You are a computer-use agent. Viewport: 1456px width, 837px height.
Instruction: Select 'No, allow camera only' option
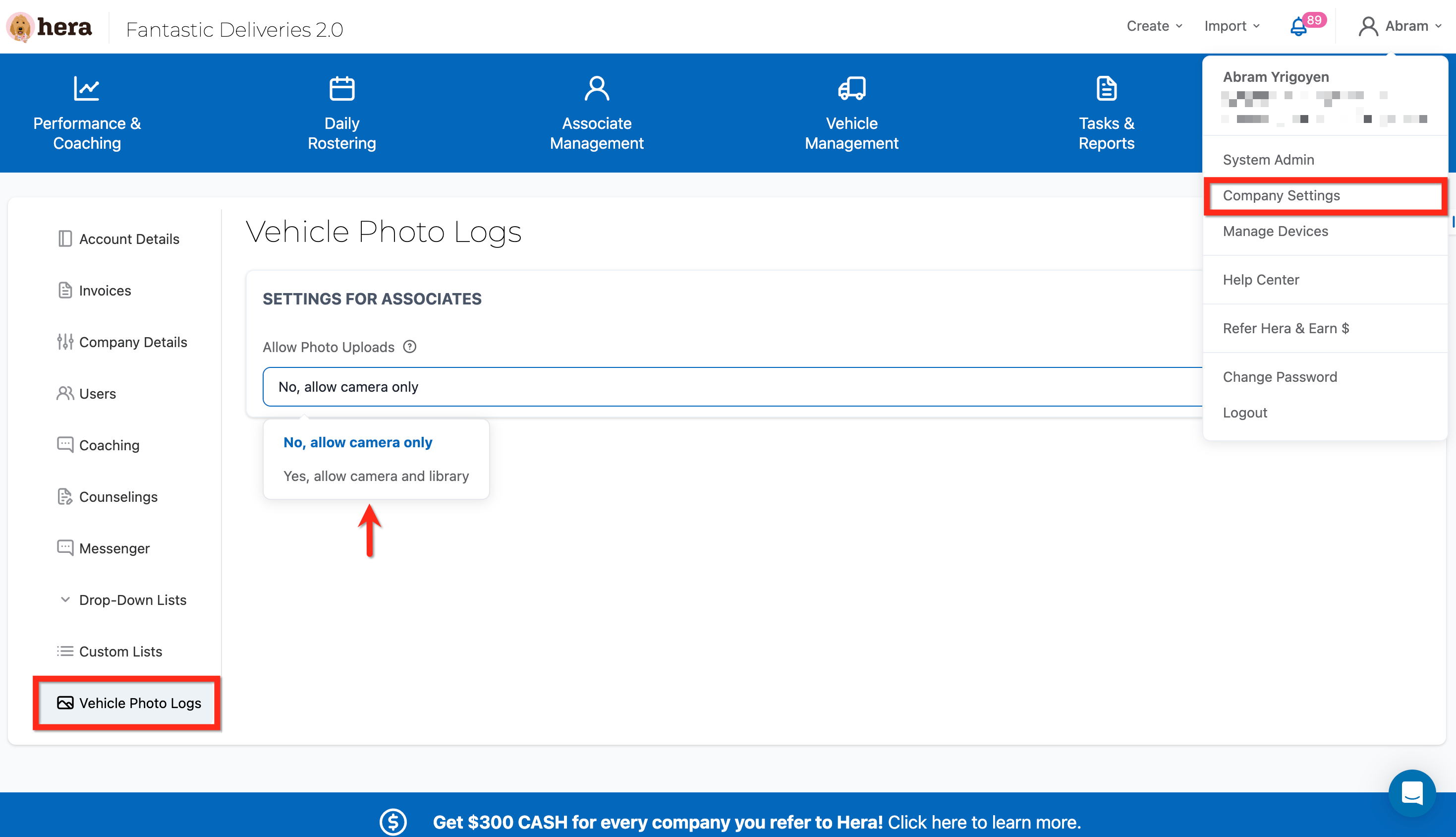tap(358, 442)
